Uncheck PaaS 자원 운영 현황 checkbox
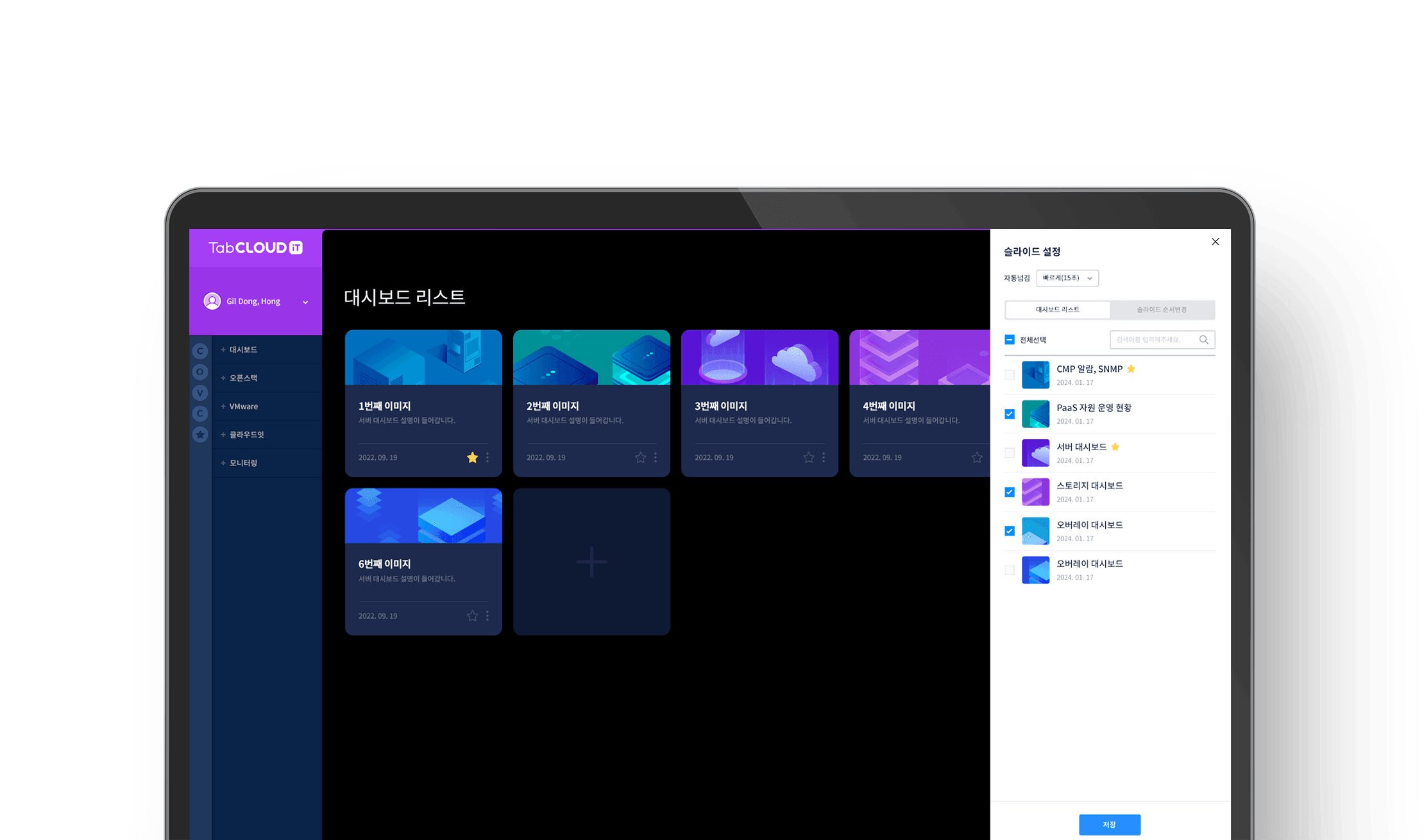1424x840 pixels. point(1010,414)
